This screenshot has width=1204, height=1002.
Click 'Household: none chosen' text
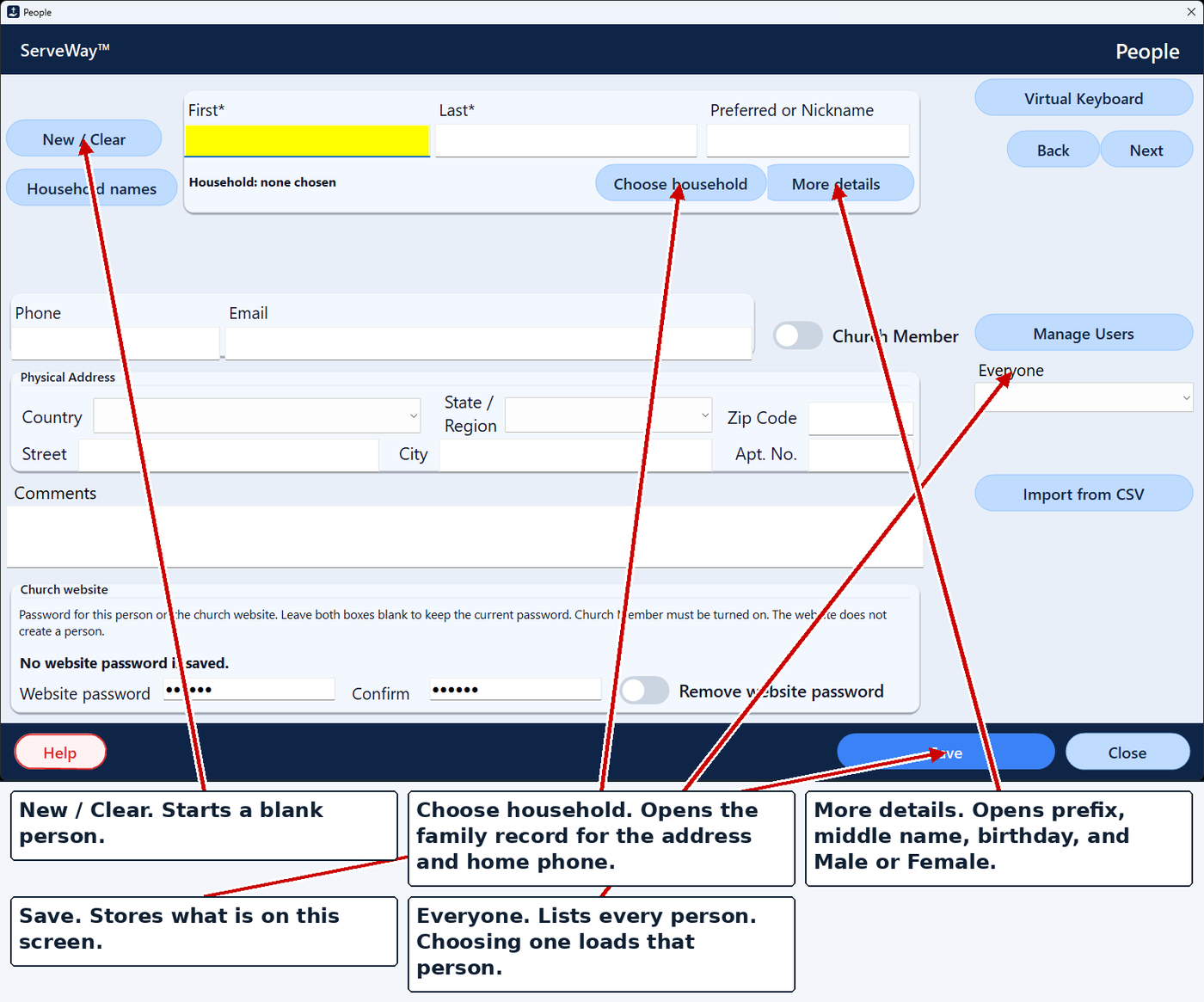pos(262,182)
